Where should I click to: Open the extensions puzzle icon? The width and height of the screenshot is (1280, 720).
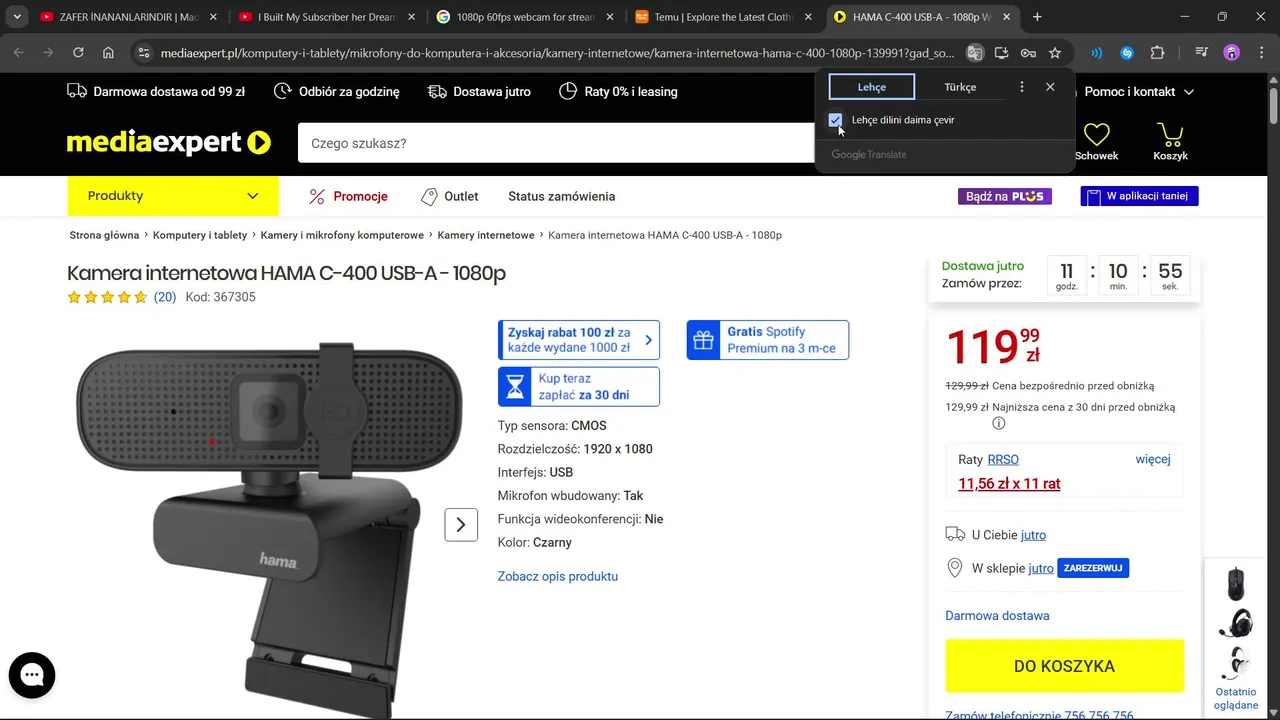pos(1158,53)
